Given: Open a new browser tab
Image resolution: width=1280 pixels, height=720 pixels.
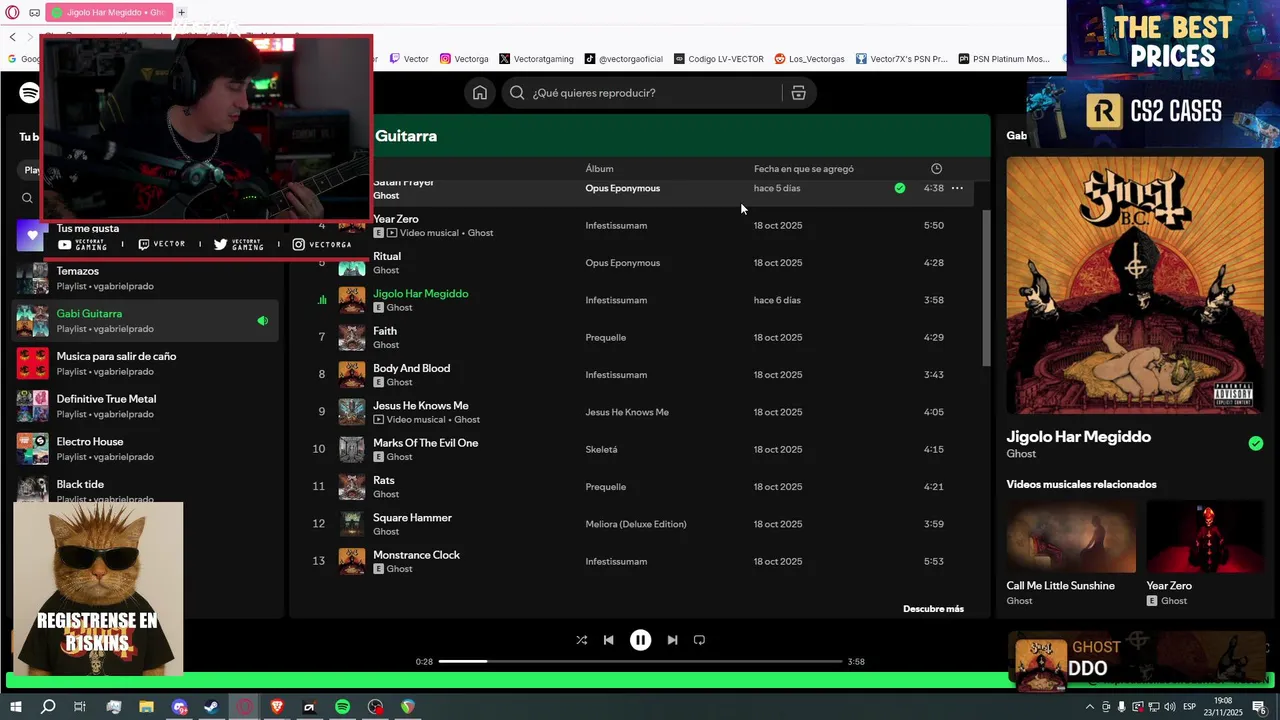Looking at the screenshot, I should [181, 12].
